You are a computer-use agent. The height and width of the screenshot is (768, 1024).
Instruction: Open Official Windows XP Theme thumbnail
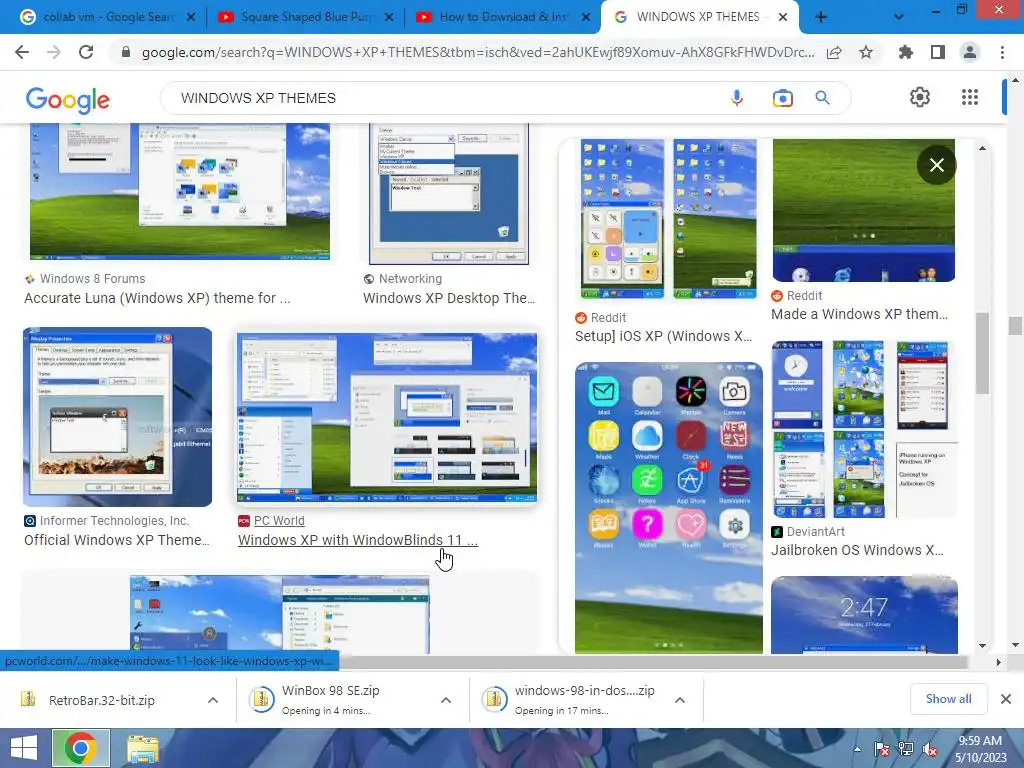(118, 417)
